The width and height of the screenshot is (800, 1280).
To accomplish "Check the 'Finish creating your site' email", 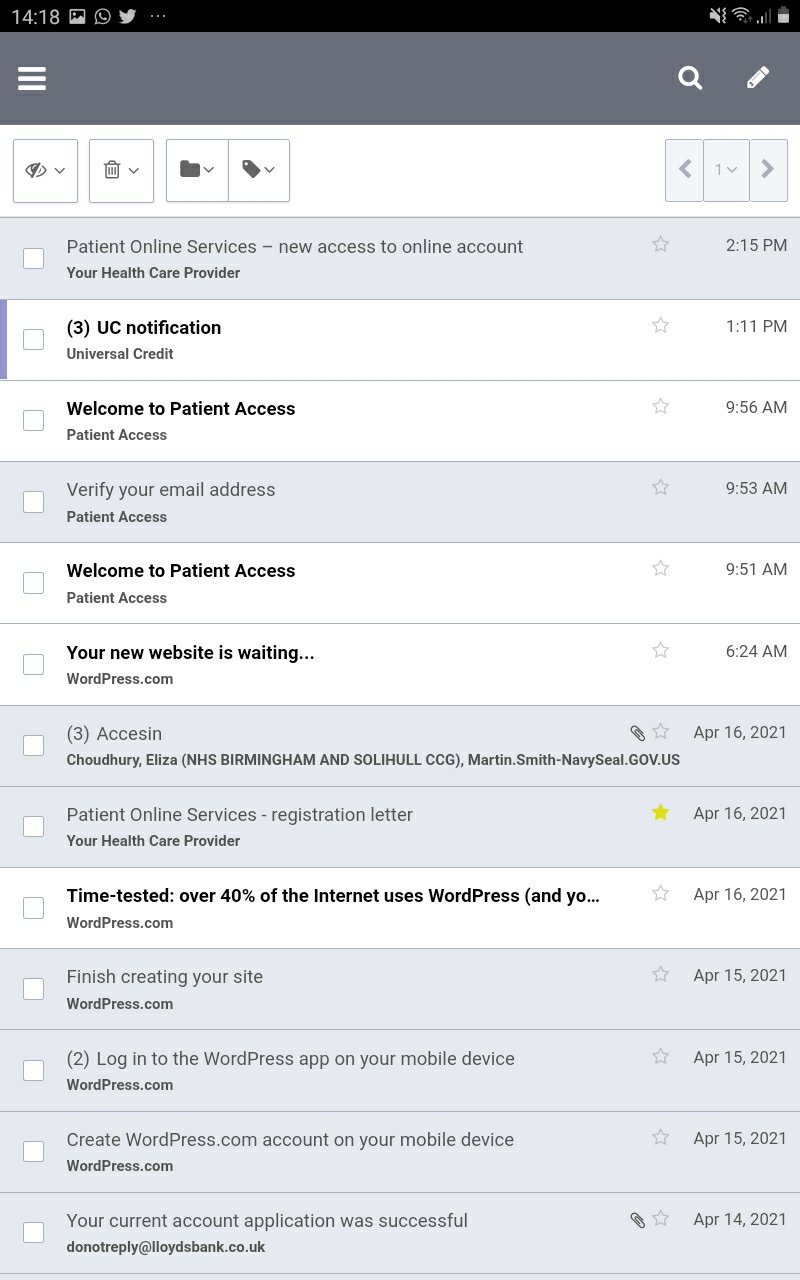I will tap(34, 989).
